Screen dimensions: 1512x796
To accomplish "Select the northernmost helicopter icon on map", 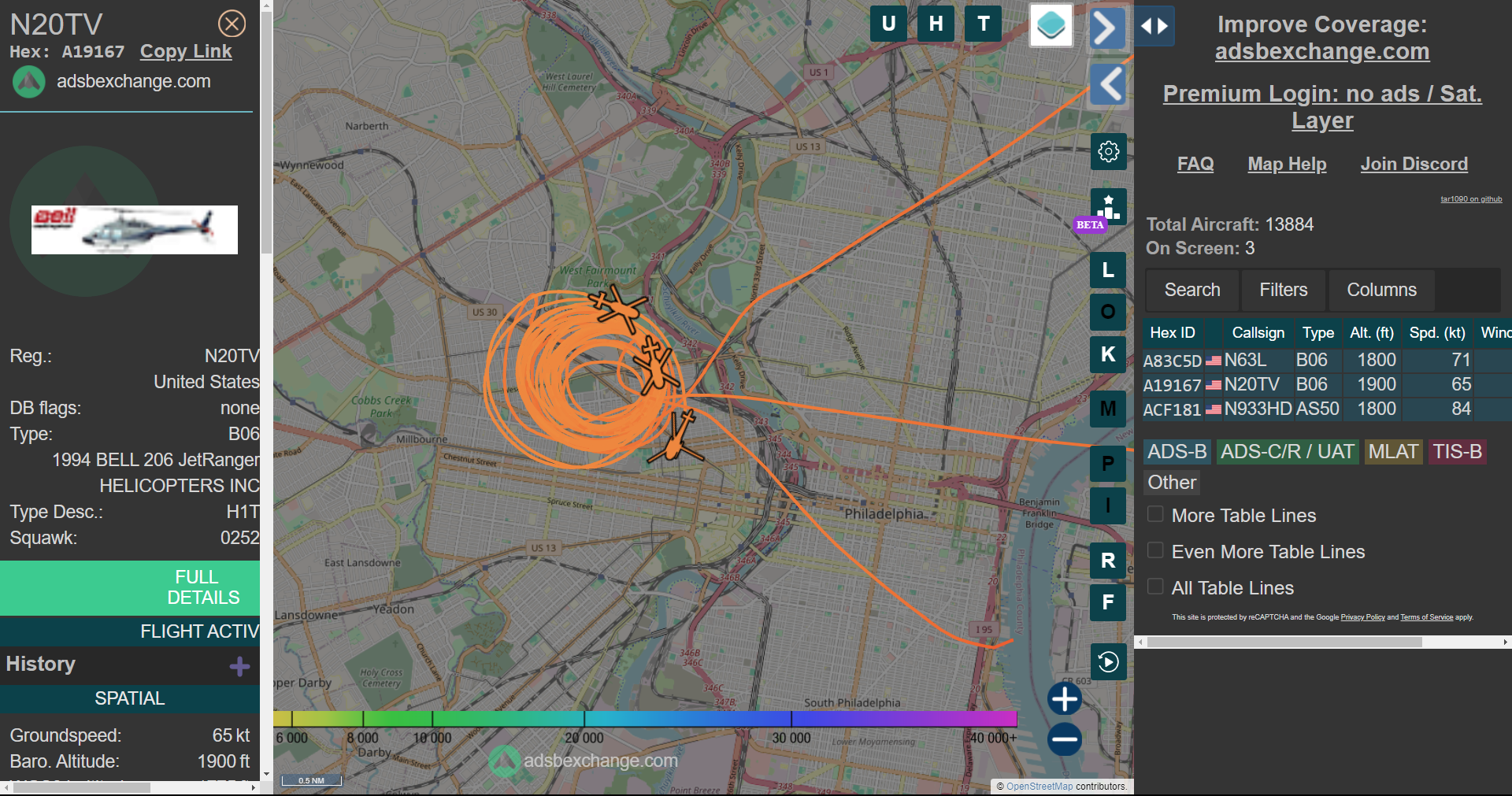I will point(618,308).
